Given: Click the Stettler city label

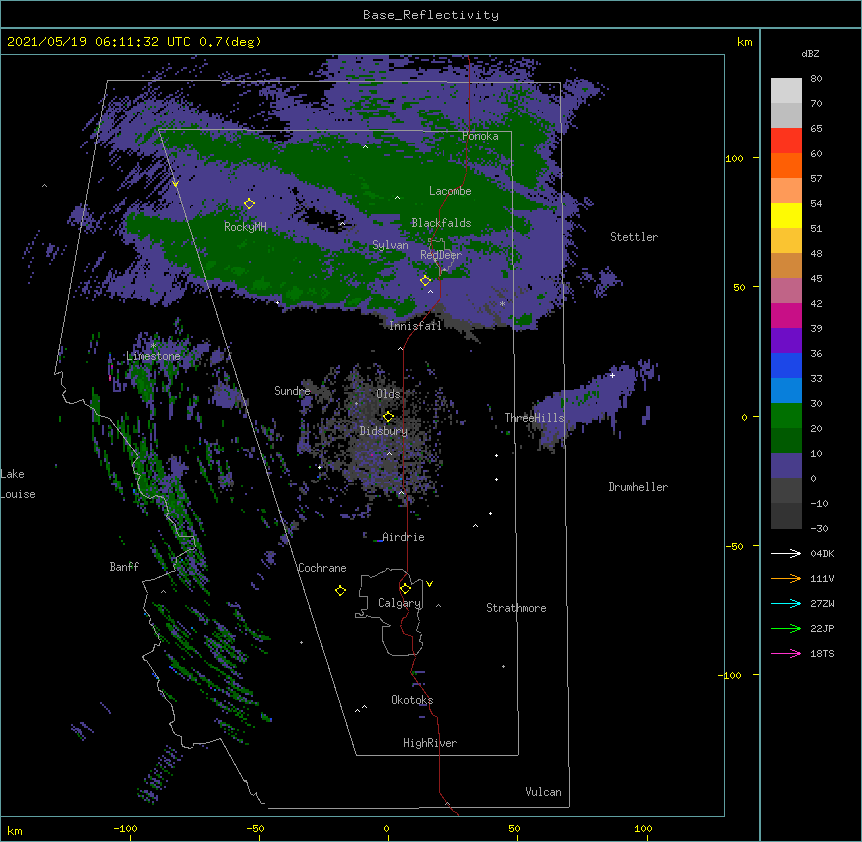Looking at the screenshot, I should (634, 237).
